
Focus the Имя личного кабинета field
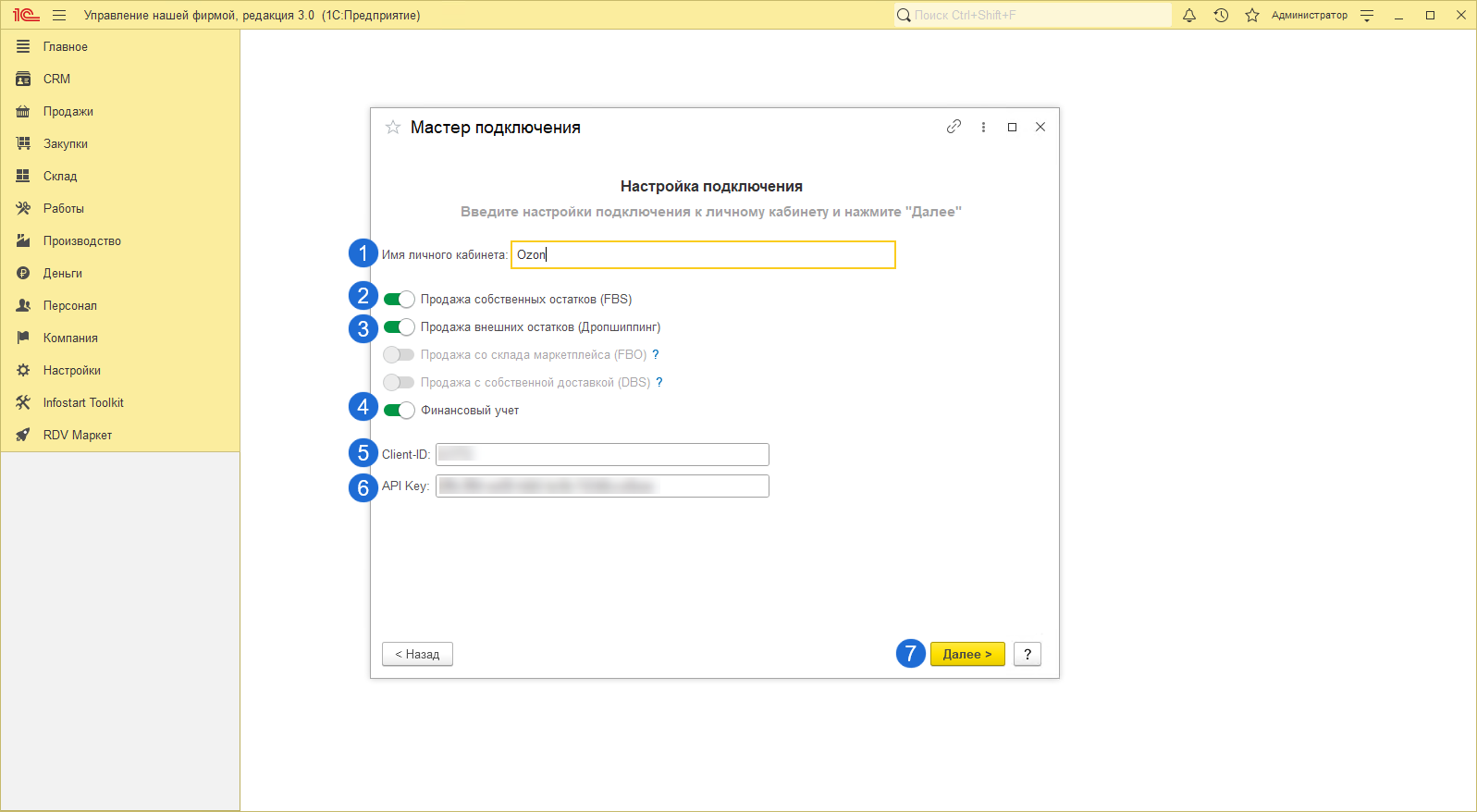click(703, 254)
